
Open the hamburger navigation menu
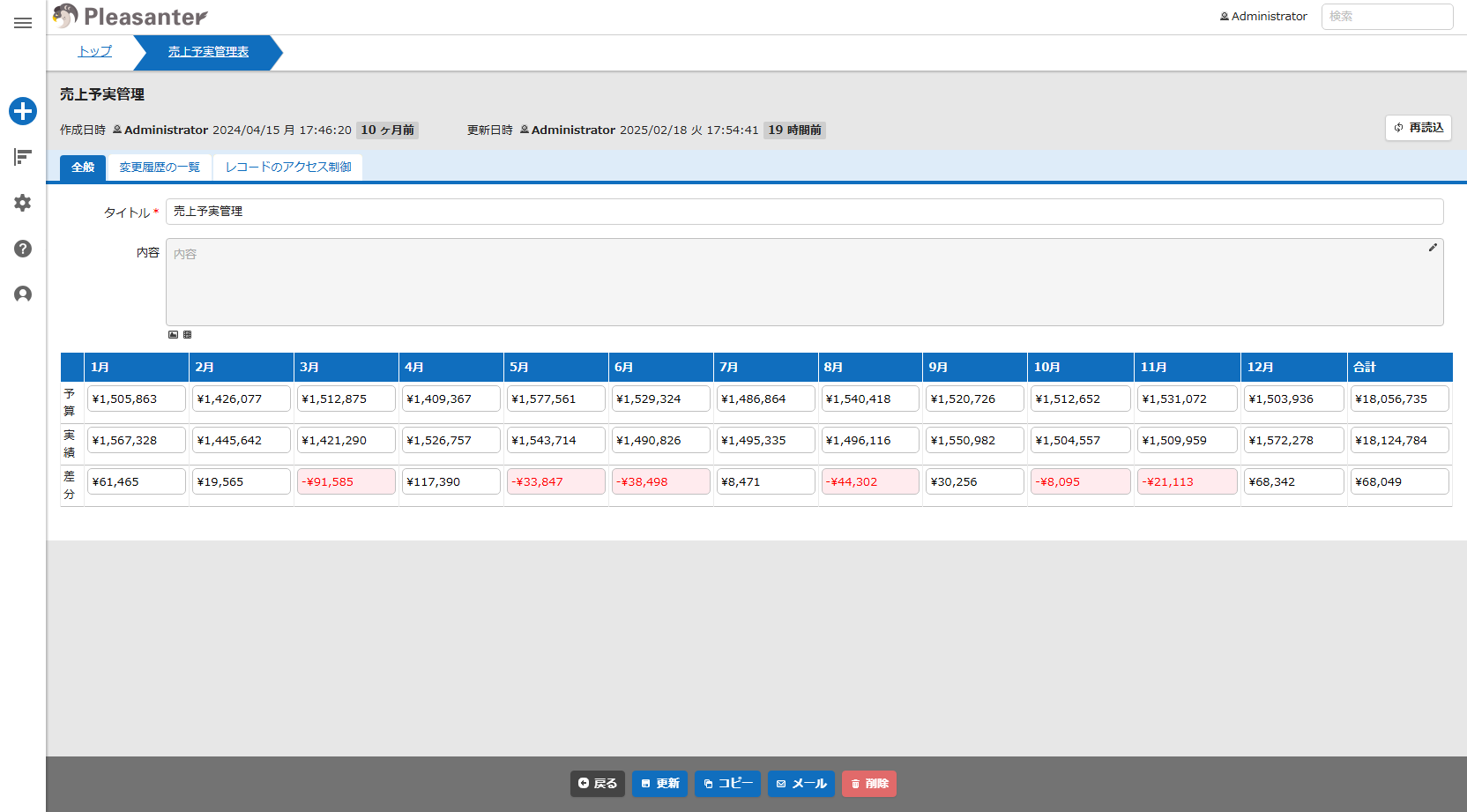23,23
